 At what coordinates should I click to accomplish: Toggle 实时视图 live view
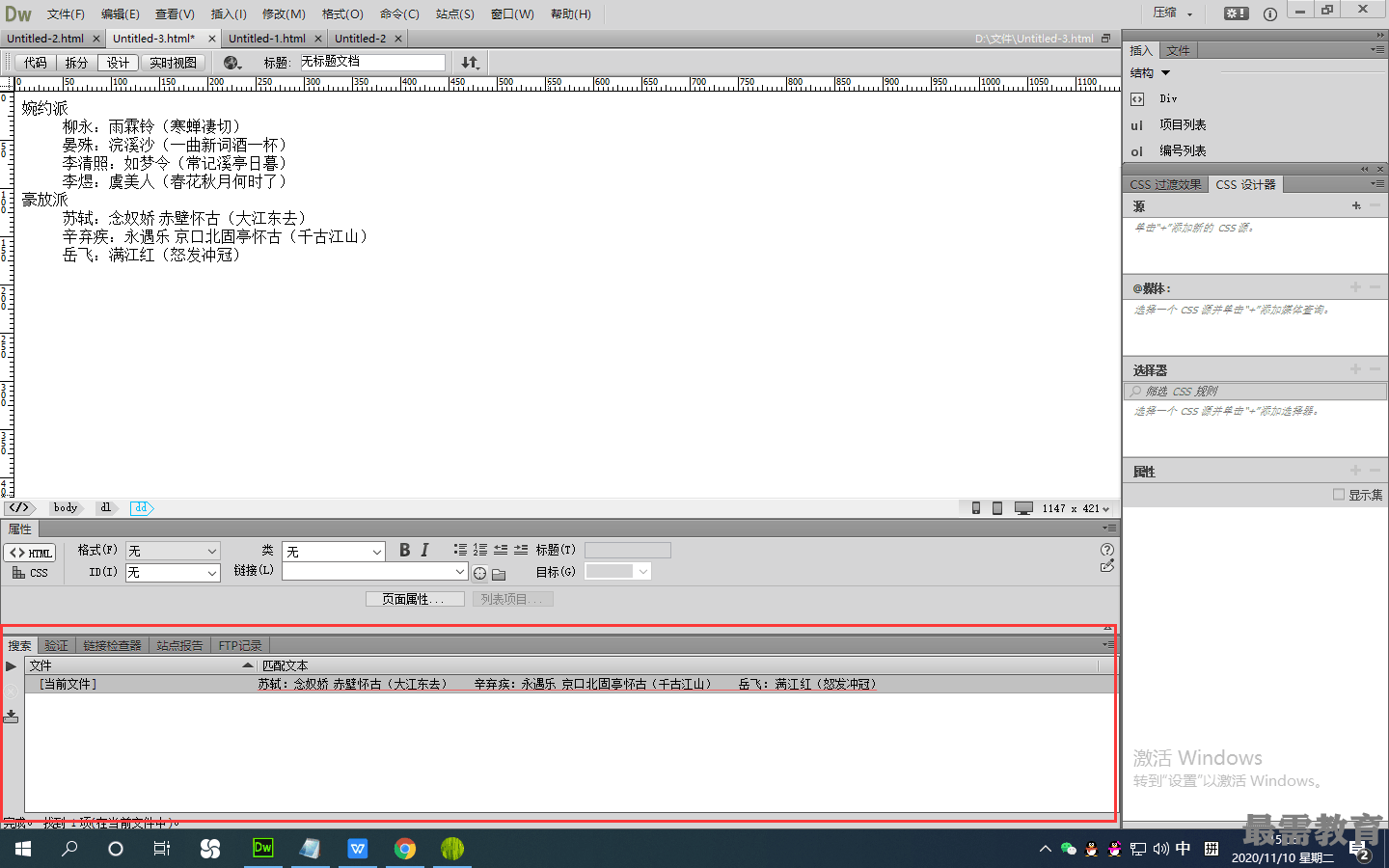coord(173,63)
